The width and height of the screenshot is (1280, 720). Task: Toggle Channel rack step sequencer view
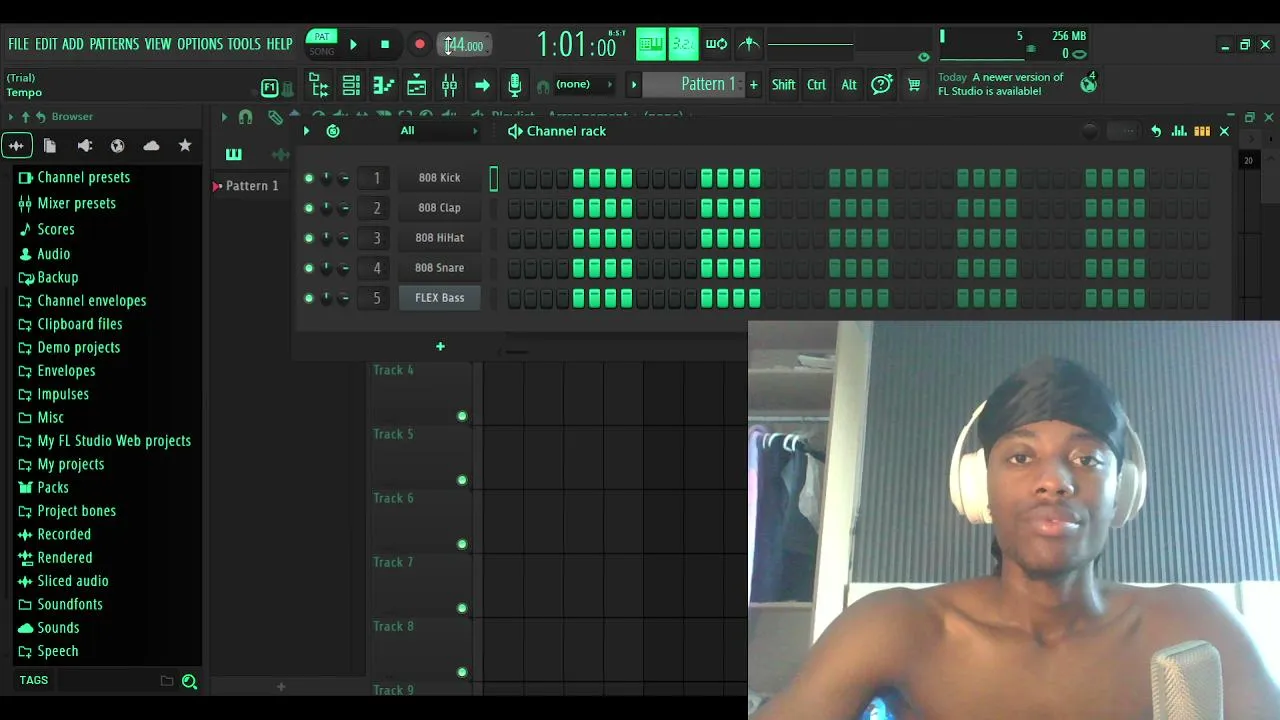pos(1202,131)
